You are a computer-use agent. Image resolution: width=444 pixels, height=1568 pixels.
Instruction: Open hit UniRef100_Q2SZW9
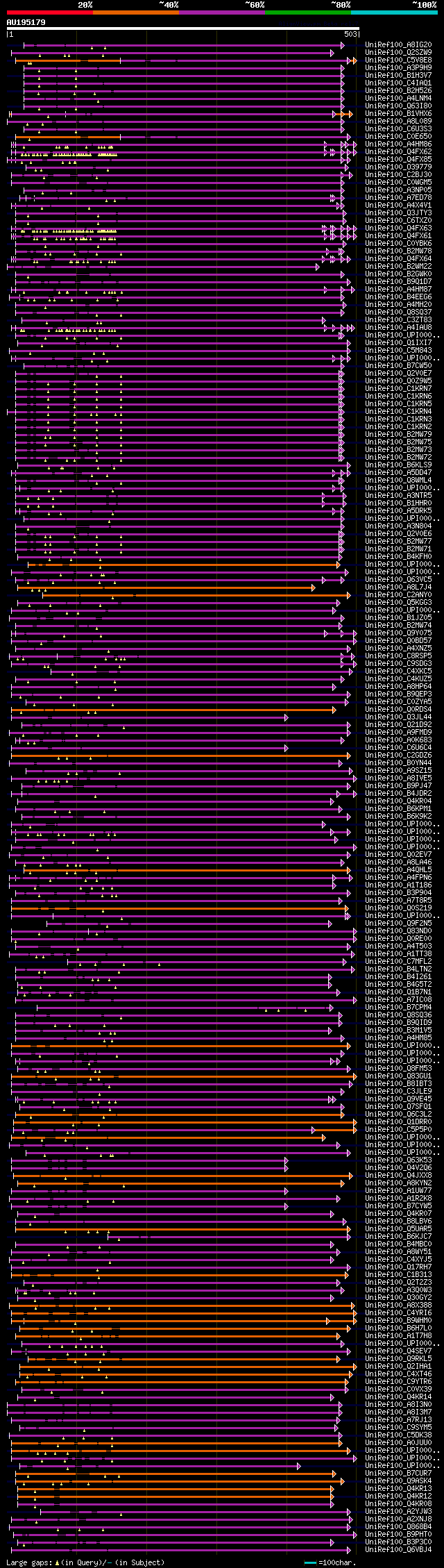[x=398, y=52]
